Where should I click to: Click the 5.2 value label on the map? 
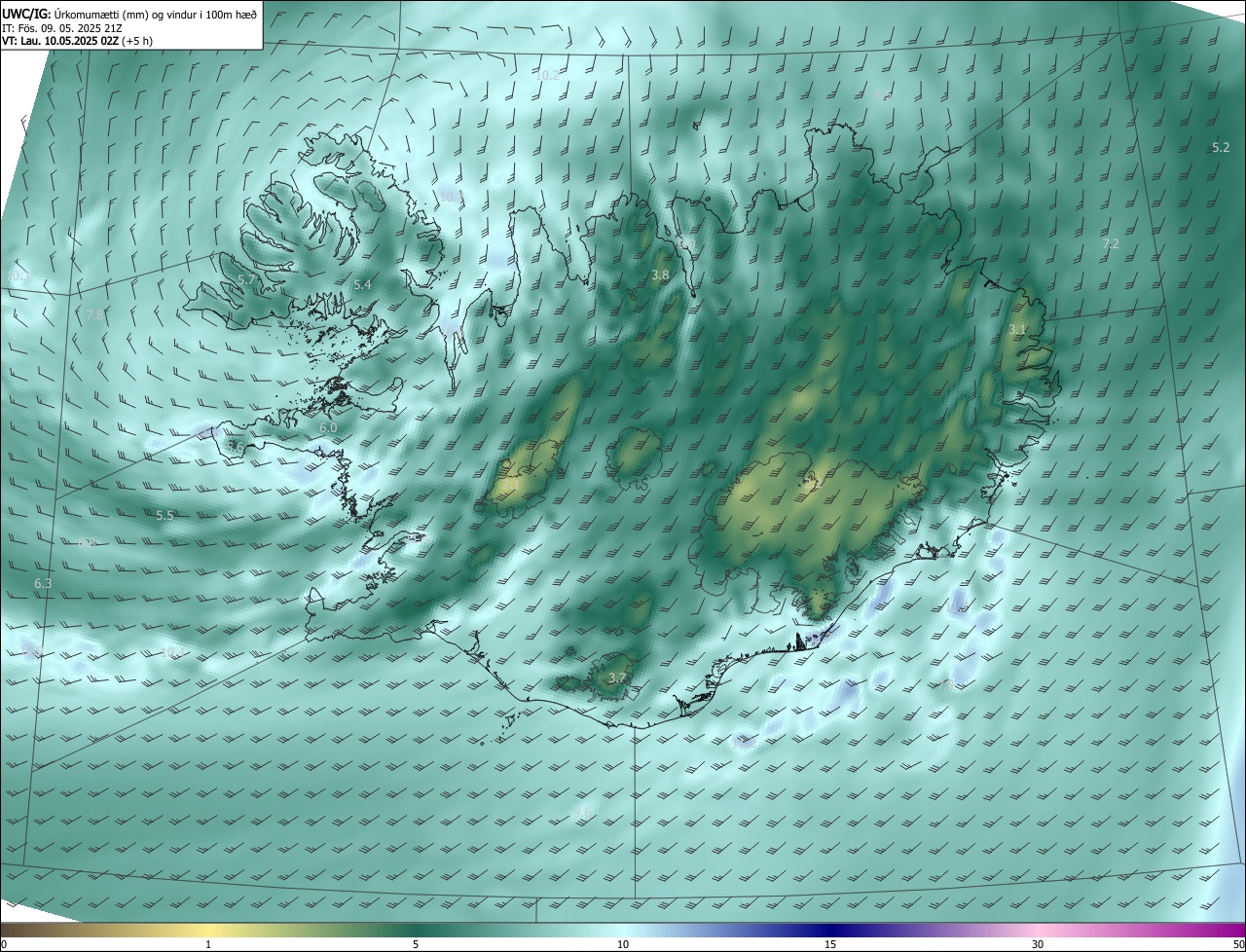(x=1221, y=147)
